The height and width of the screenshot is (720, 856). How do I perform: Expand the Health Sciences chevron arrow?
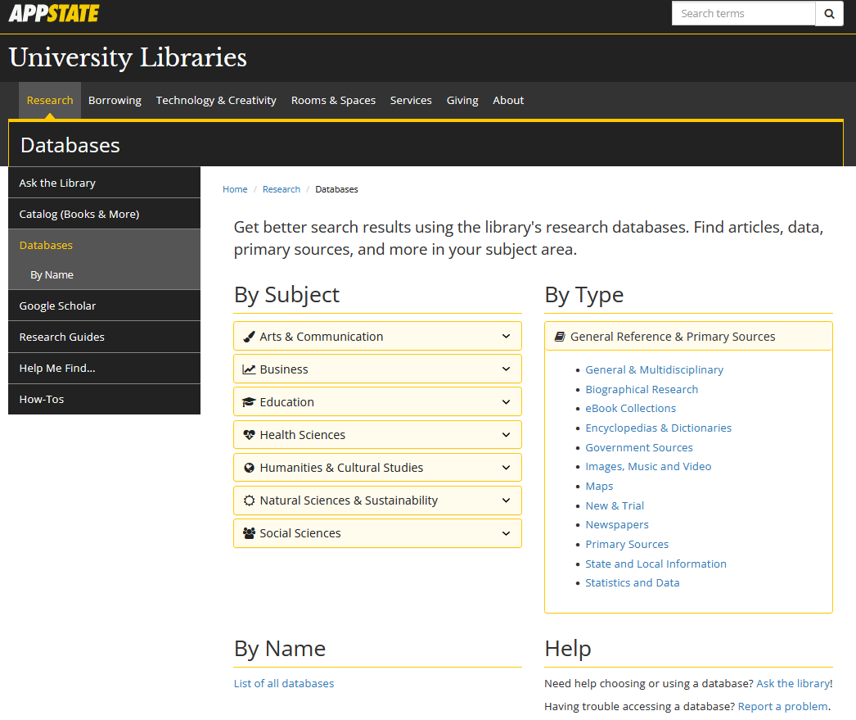[x=506, y=435]
